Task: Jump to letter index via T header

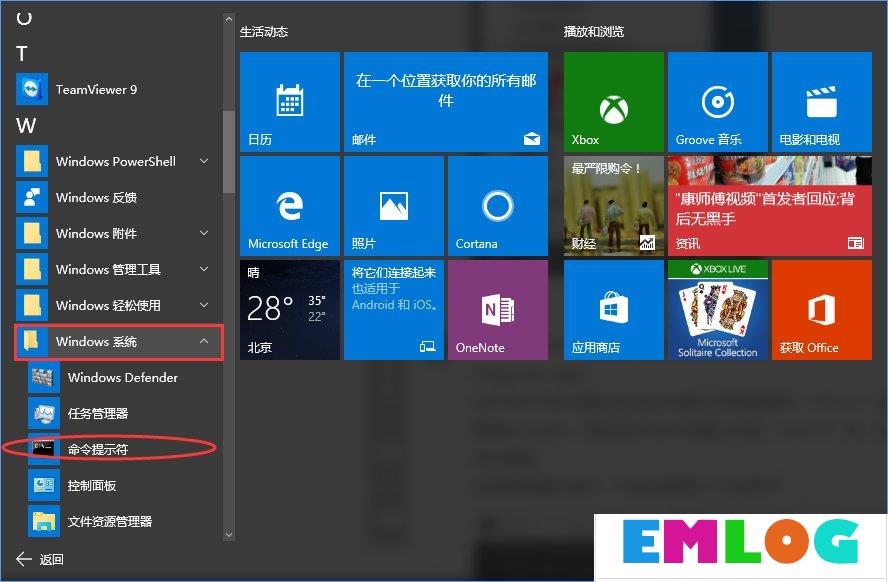Action: click(x=22, y=54)
